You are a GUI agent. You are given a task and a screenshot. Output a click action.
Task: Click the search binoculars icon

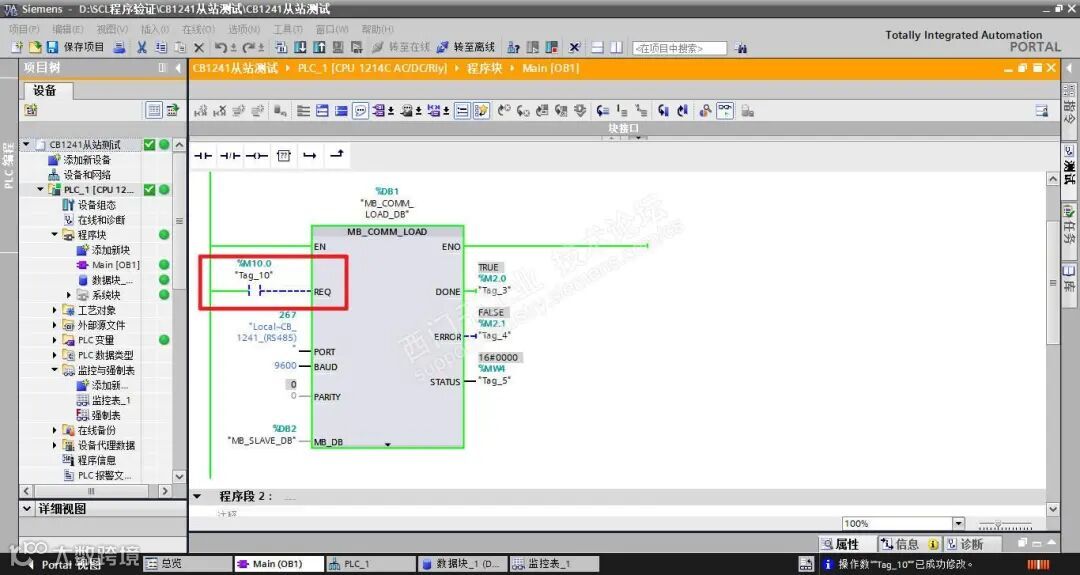click(x=740, y=48)
